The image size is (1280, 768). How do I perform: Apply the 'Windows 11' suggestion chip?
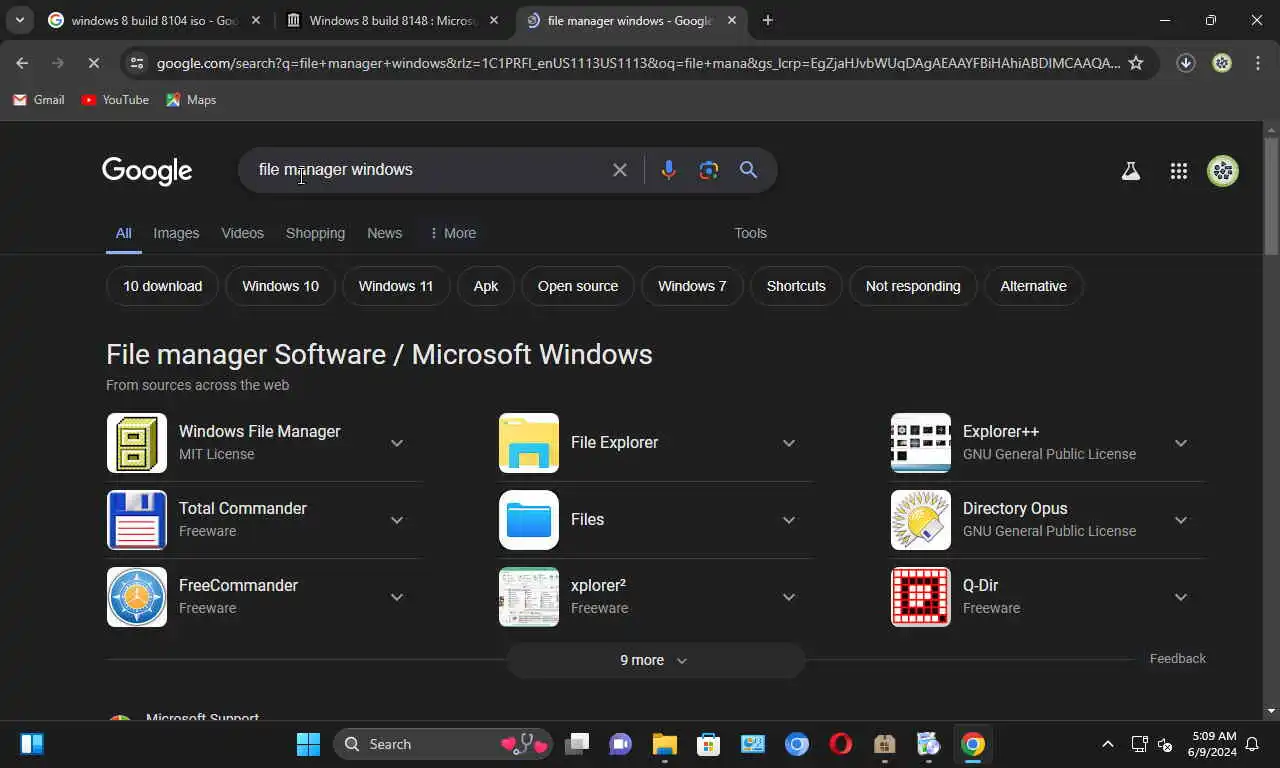pyautogui.click(x=396, y=286)
